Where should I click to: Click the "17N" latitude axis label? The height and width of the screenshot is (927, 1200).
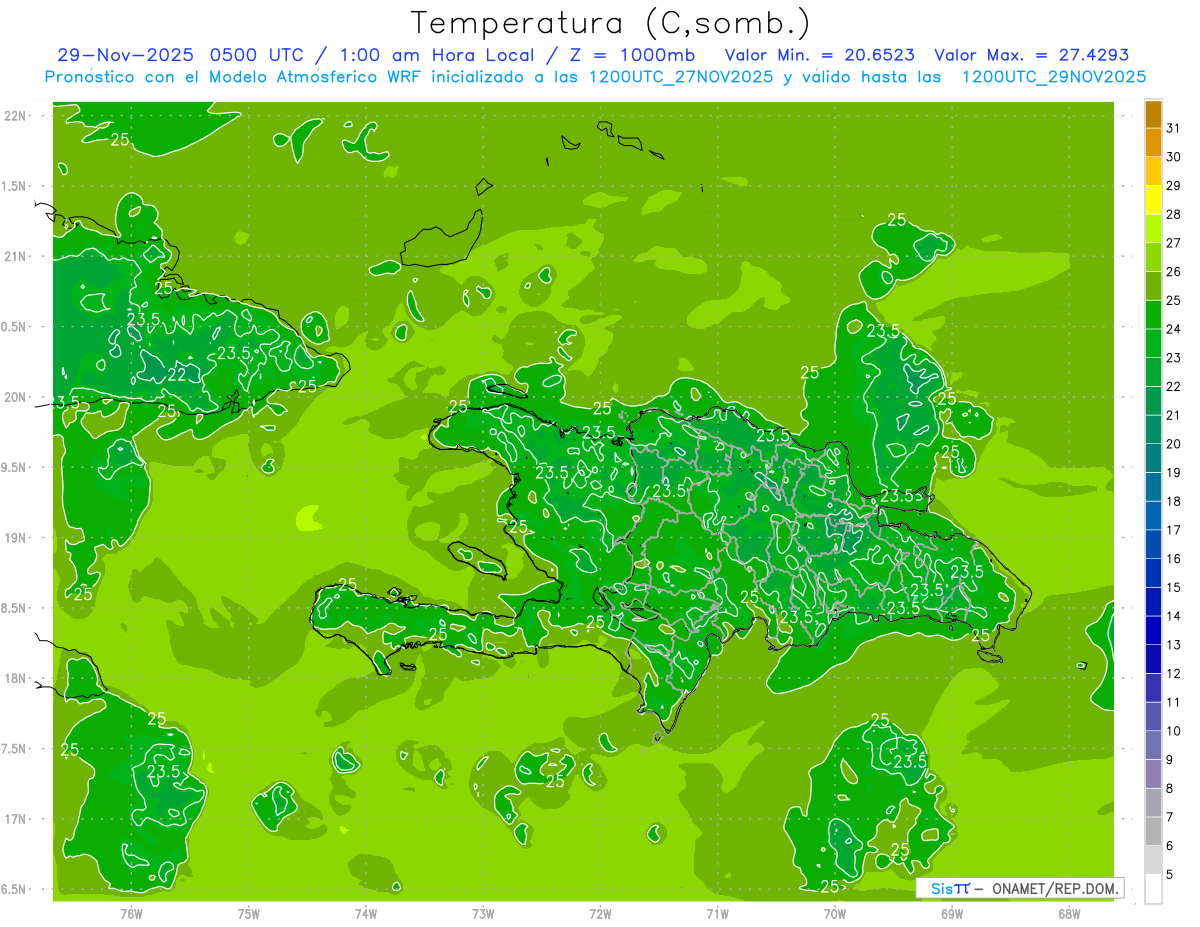[16, 819]
